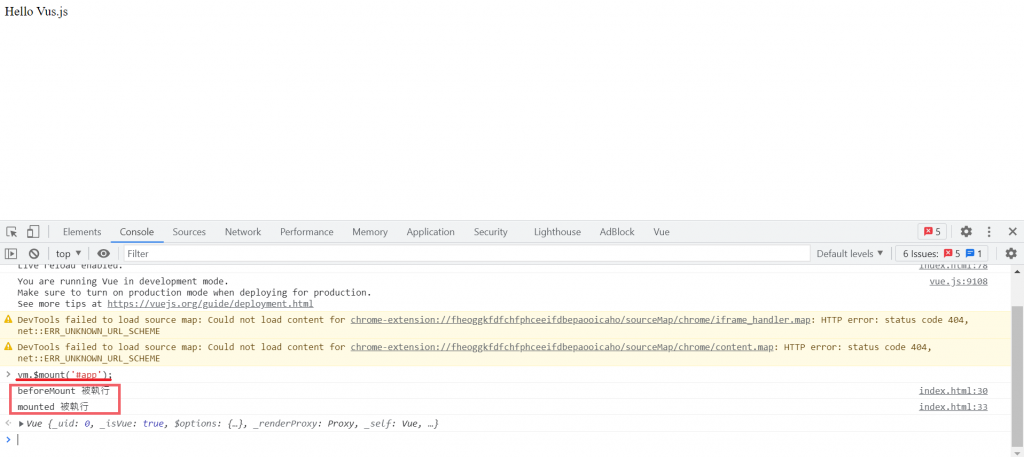
Task: Switch to the Elements tab
Action: [82, 232]
